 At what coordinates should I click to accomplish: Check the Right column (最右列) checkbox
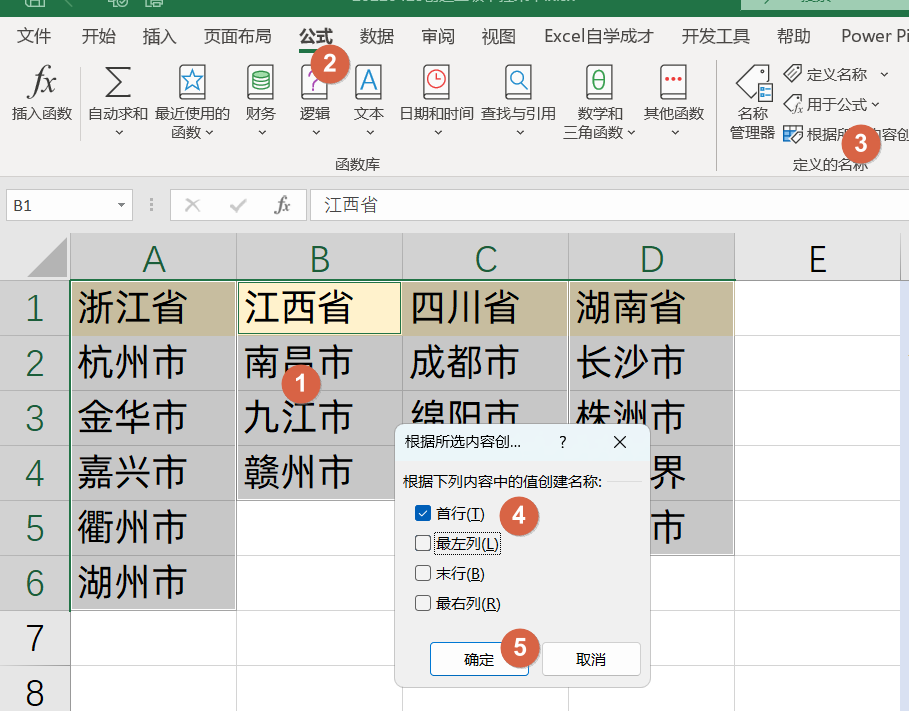(x=423, y=603)
